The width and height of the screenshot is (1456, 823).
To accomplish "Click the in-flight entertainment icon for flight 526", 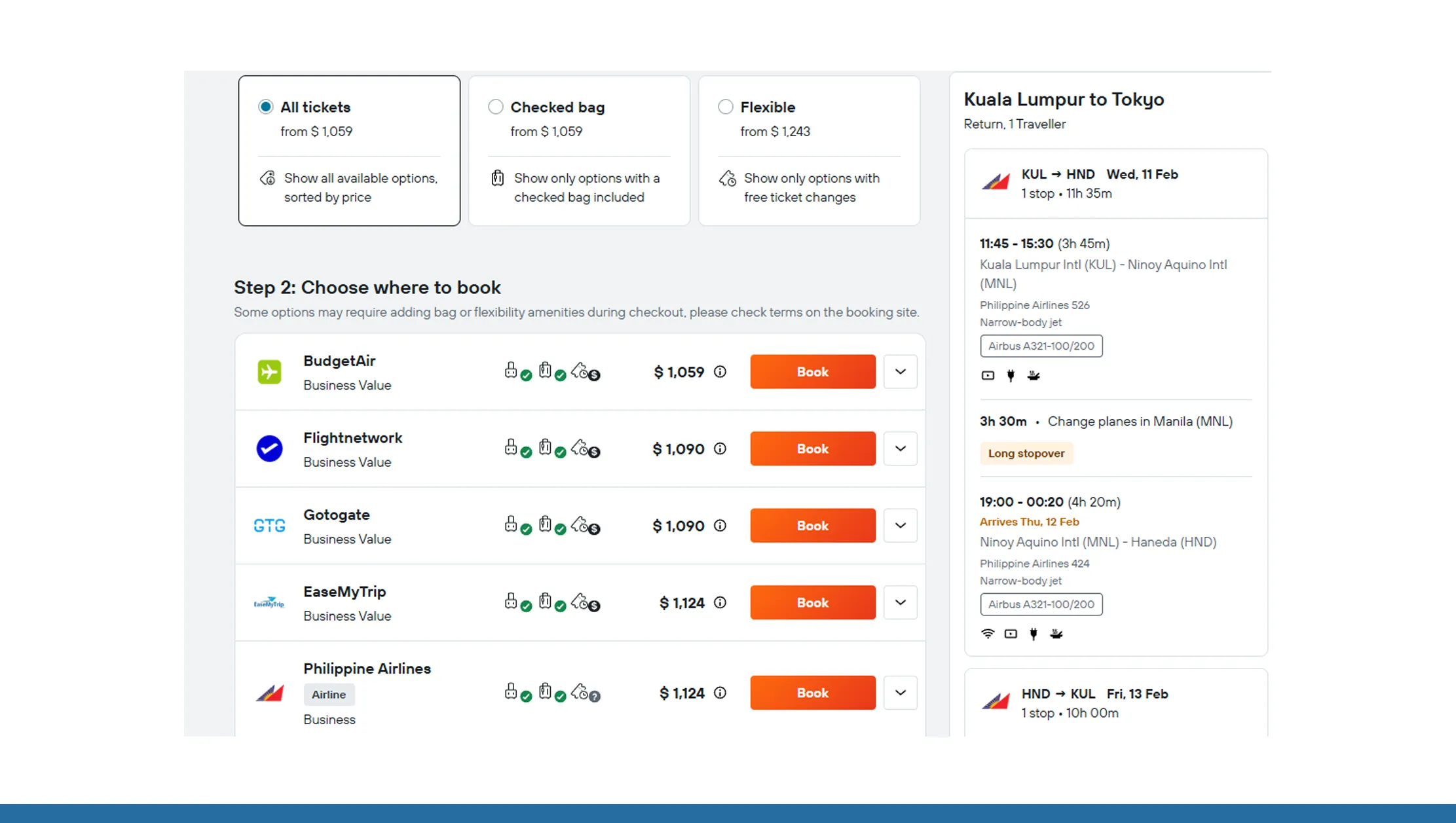I will tap(988, 375).
